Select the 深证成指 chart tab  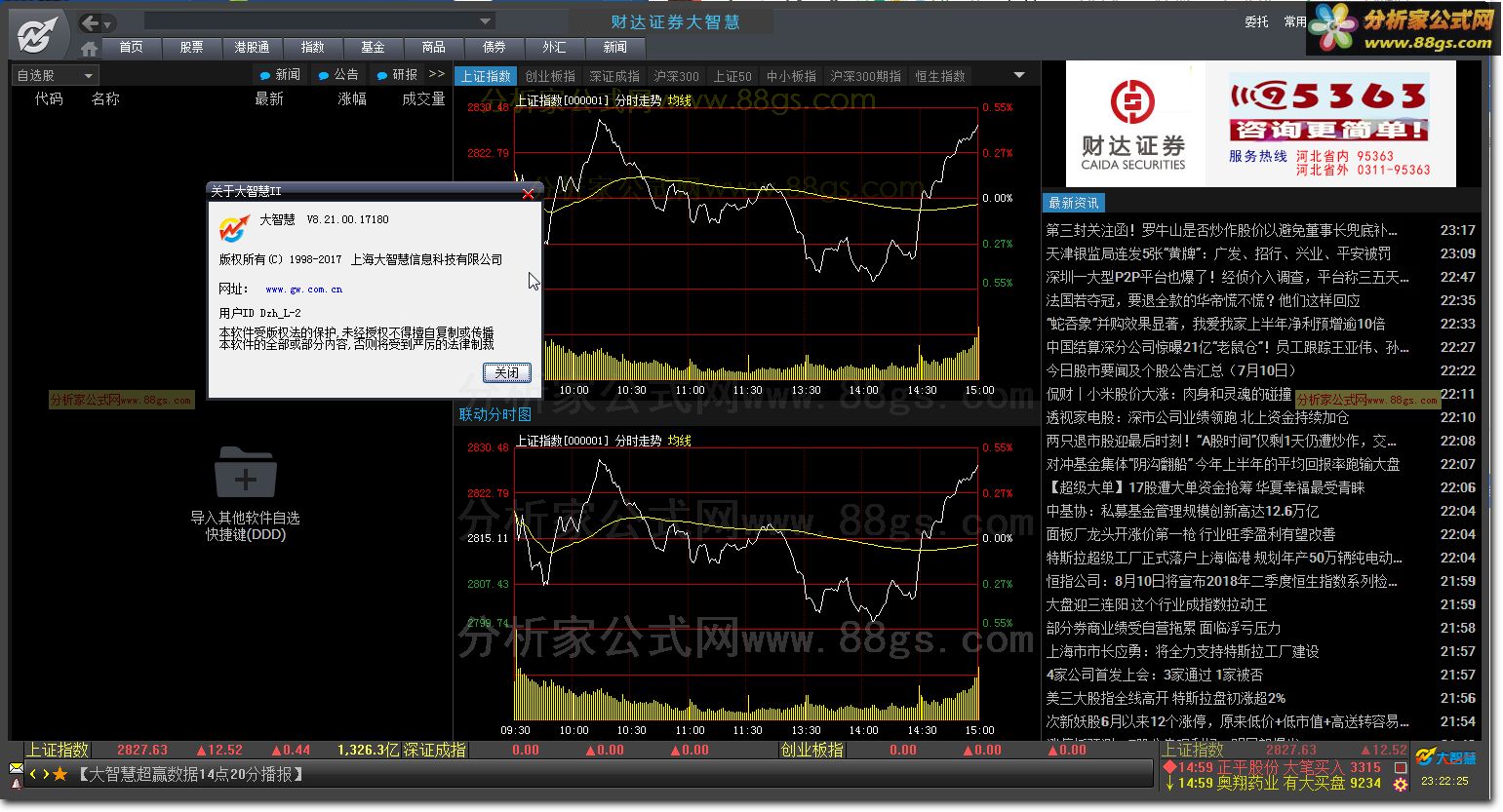click(614, 76)
